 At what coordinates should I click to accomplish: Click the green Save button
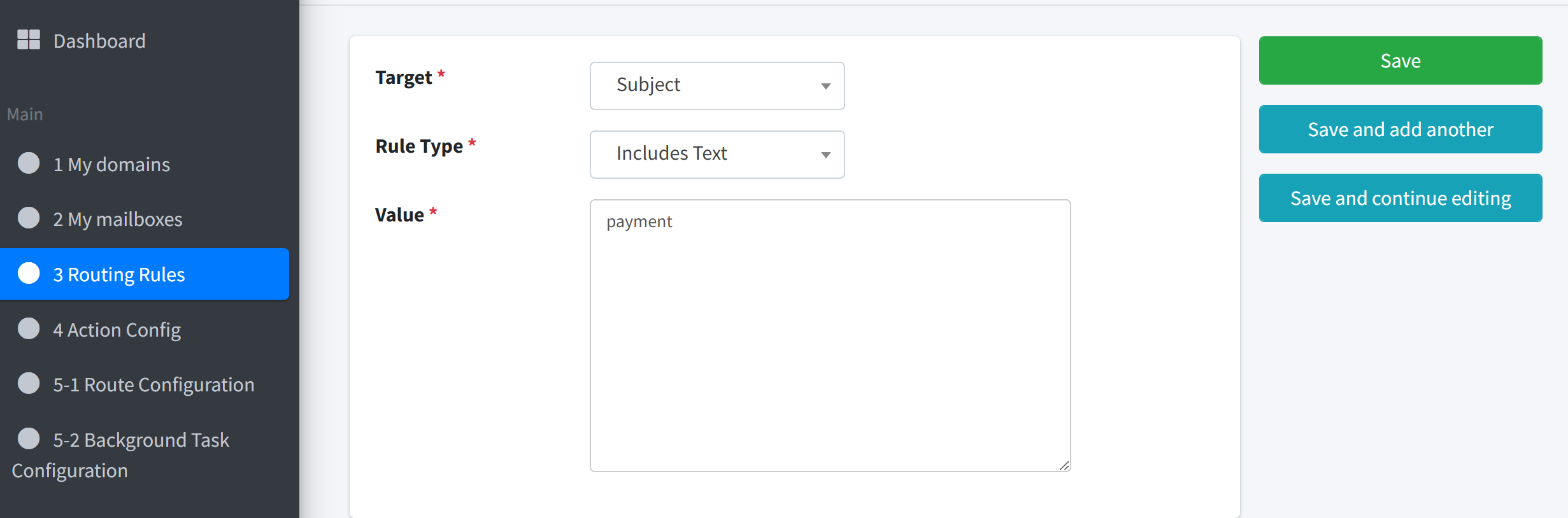[1401, 60]
